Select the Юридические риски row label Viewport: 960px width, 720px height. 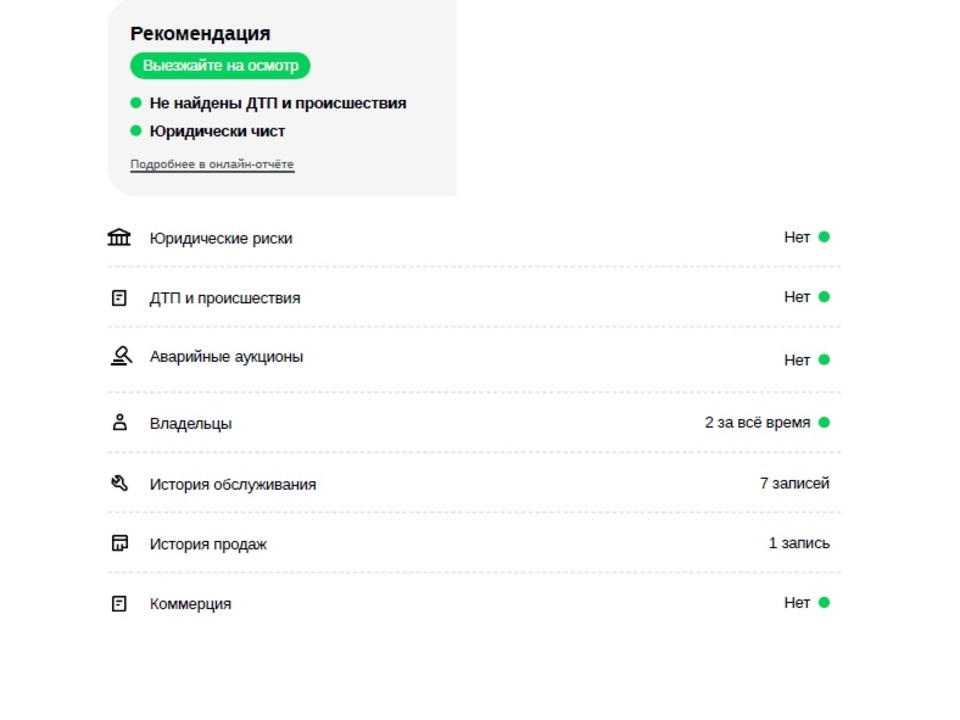pyautogui.click(x=221, y=238)
